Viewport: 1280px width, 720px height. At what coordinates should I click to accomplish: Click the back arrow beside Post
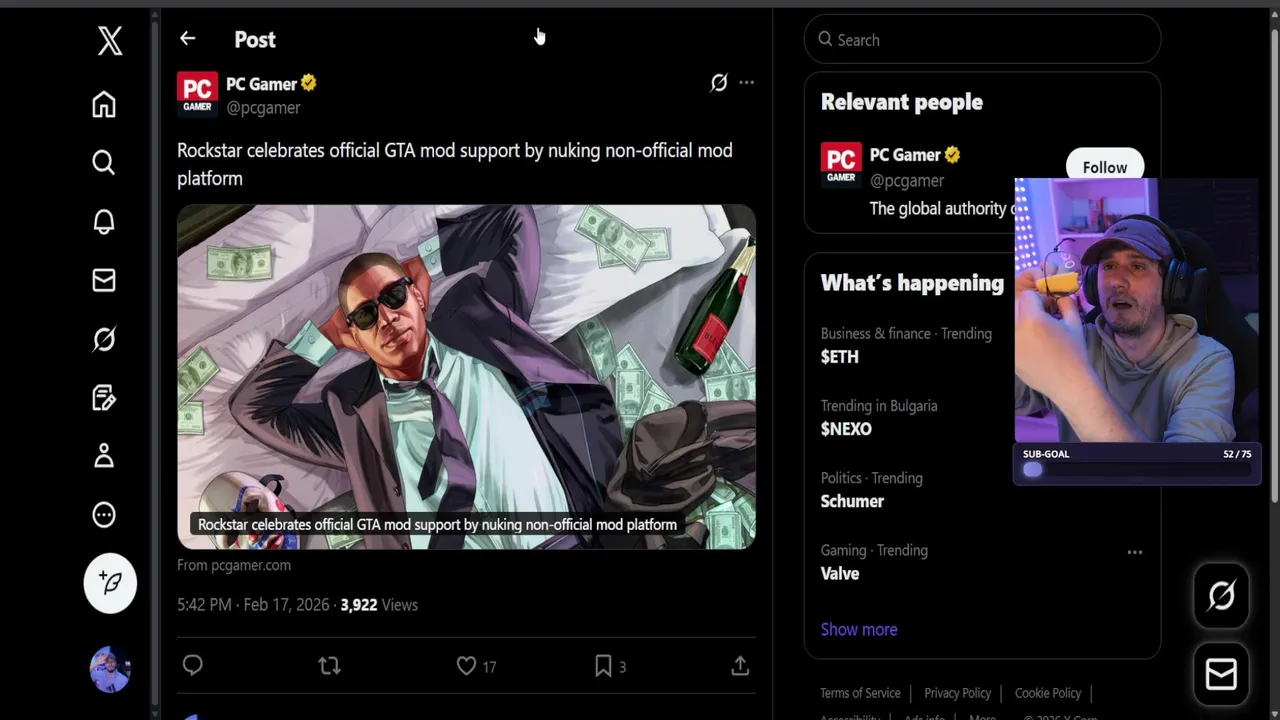point(188,39)
